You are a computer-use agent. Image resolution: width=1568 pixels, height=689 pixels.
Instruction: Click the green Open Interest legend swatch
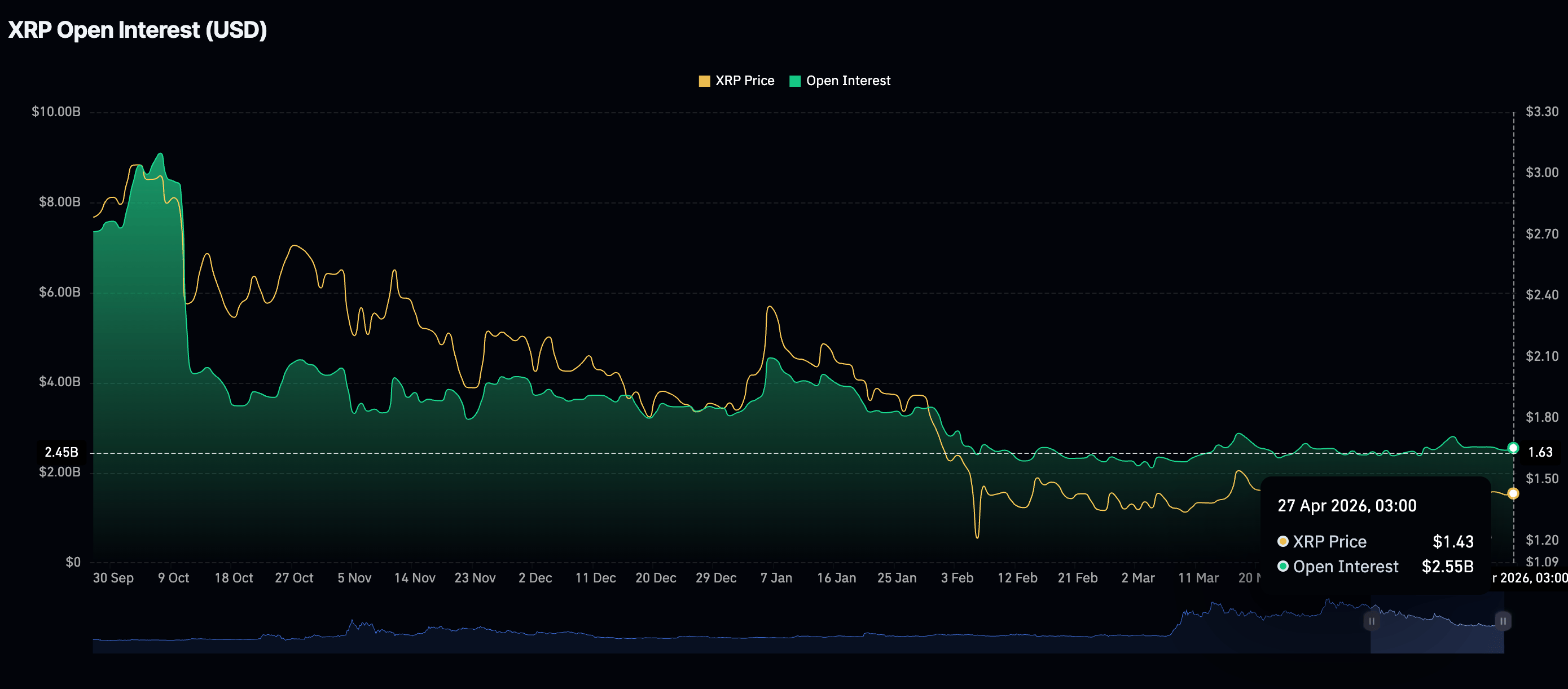click(x=794, y=81)
